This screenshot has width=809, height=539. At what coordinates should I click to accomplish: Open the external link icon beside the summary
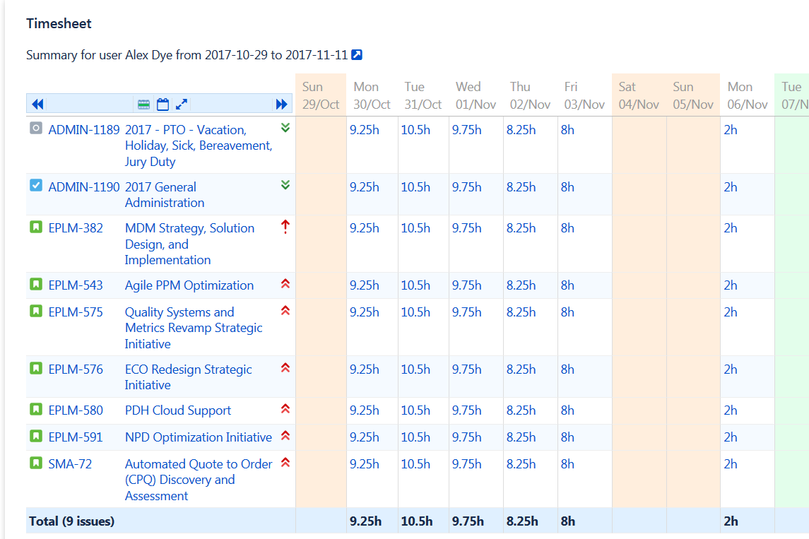(x=357, y=55)
